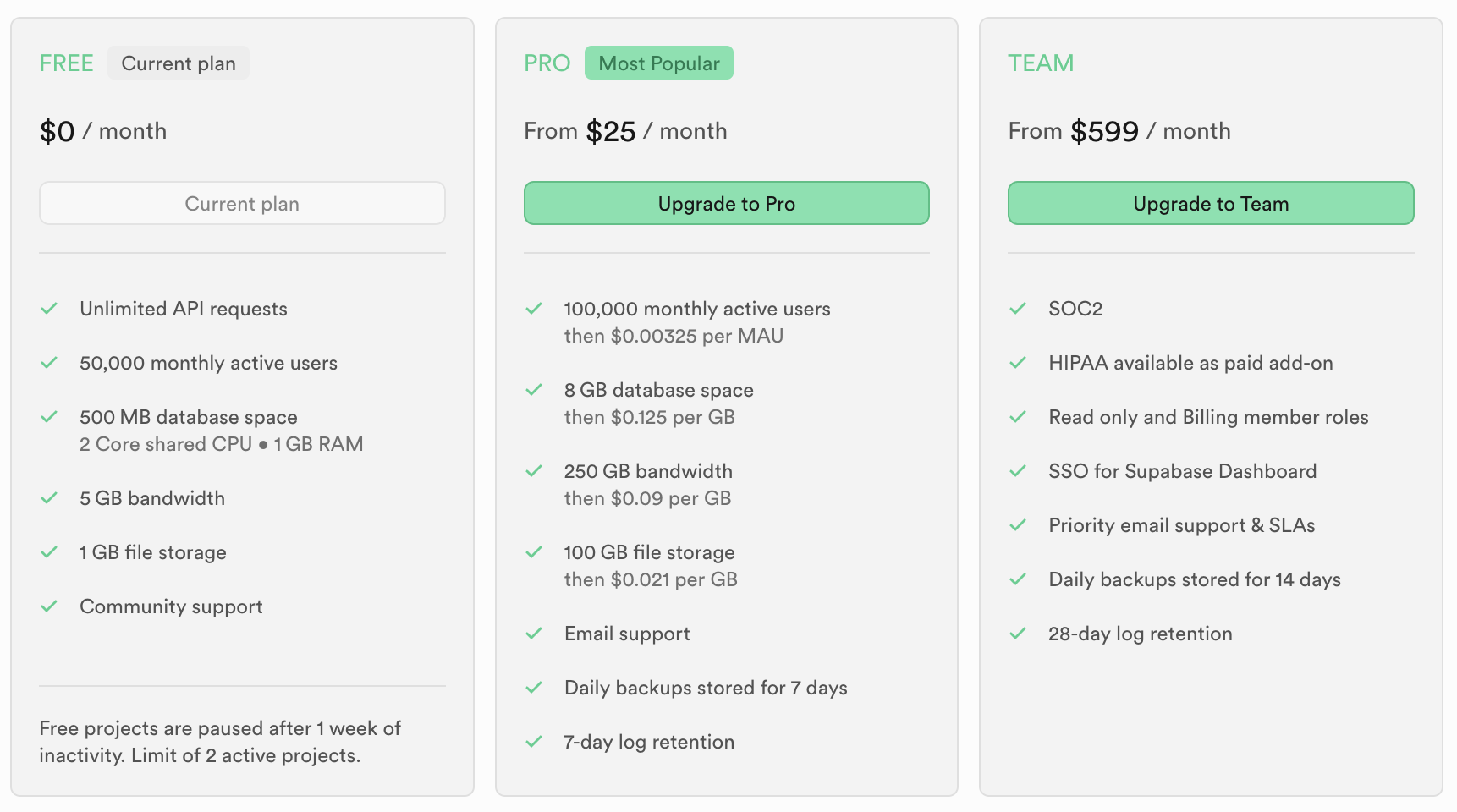Click checkmark next to 50,000 monthly active users
The width and height of the screenshot is (1457, 812).
click(49, 363)
